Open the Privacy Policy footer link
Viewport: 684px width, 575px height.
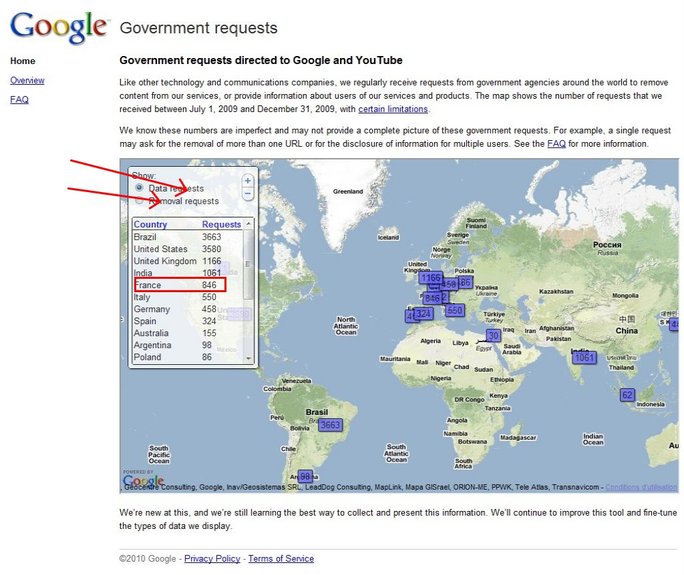[212, 558]
